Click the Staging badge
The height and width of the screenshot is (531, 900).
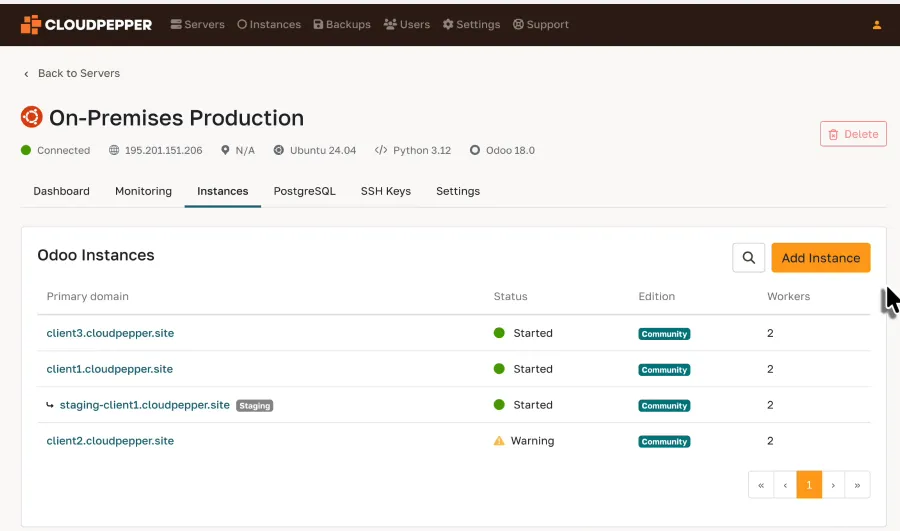tap(255, 406)
